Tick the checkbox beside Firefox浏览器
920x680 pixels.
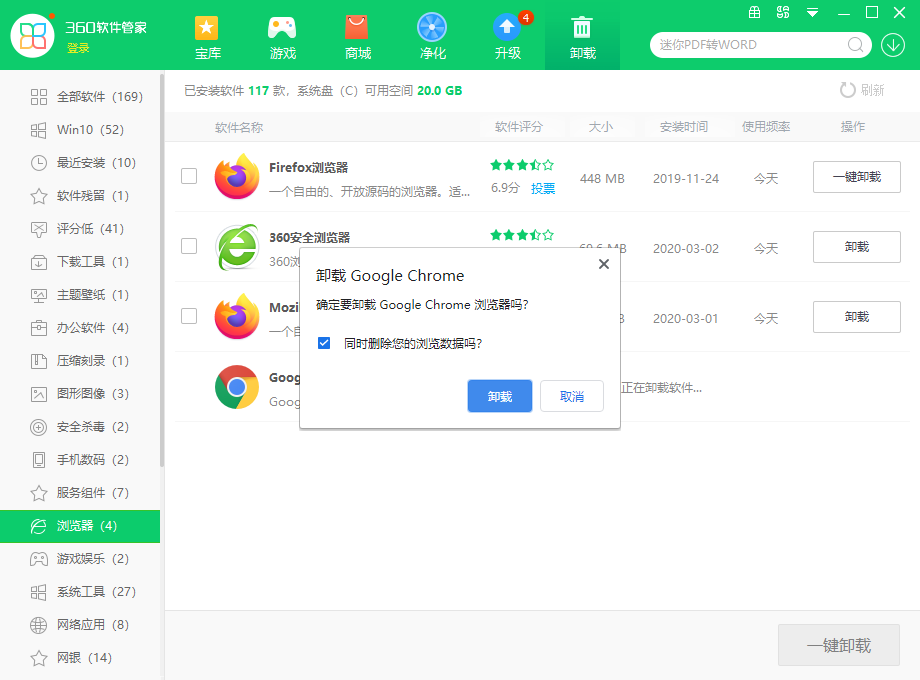[x=189, y=176]
